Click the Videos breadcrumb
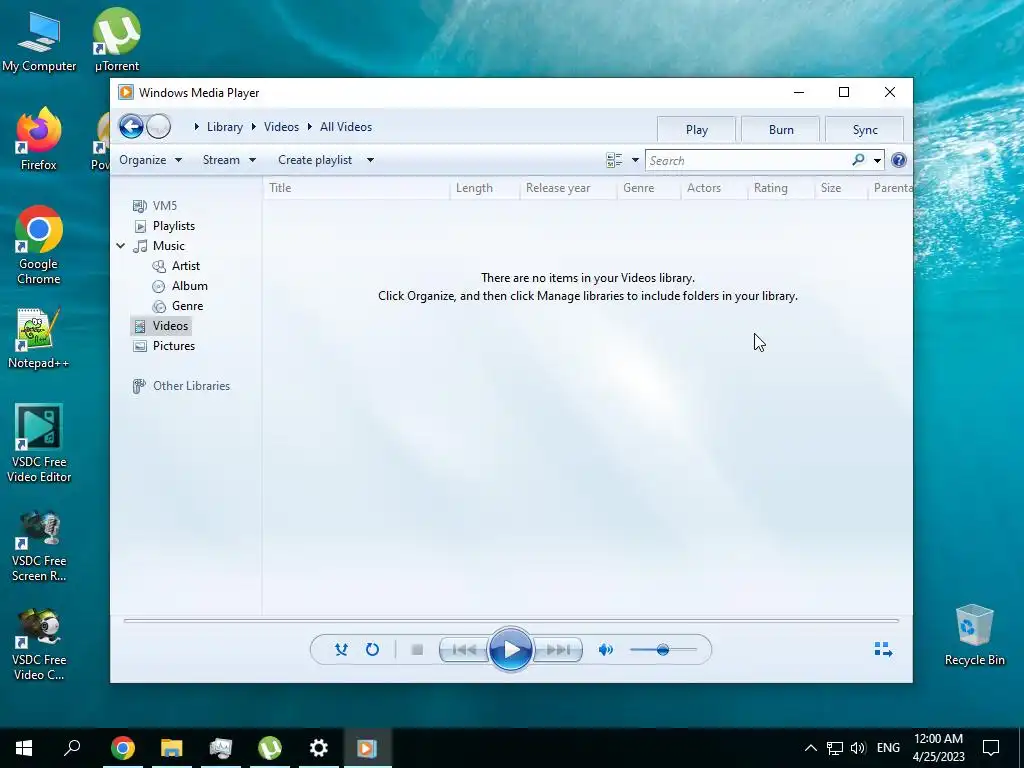Viewport: 1024px width, 768px height. [x=281, y=127]
